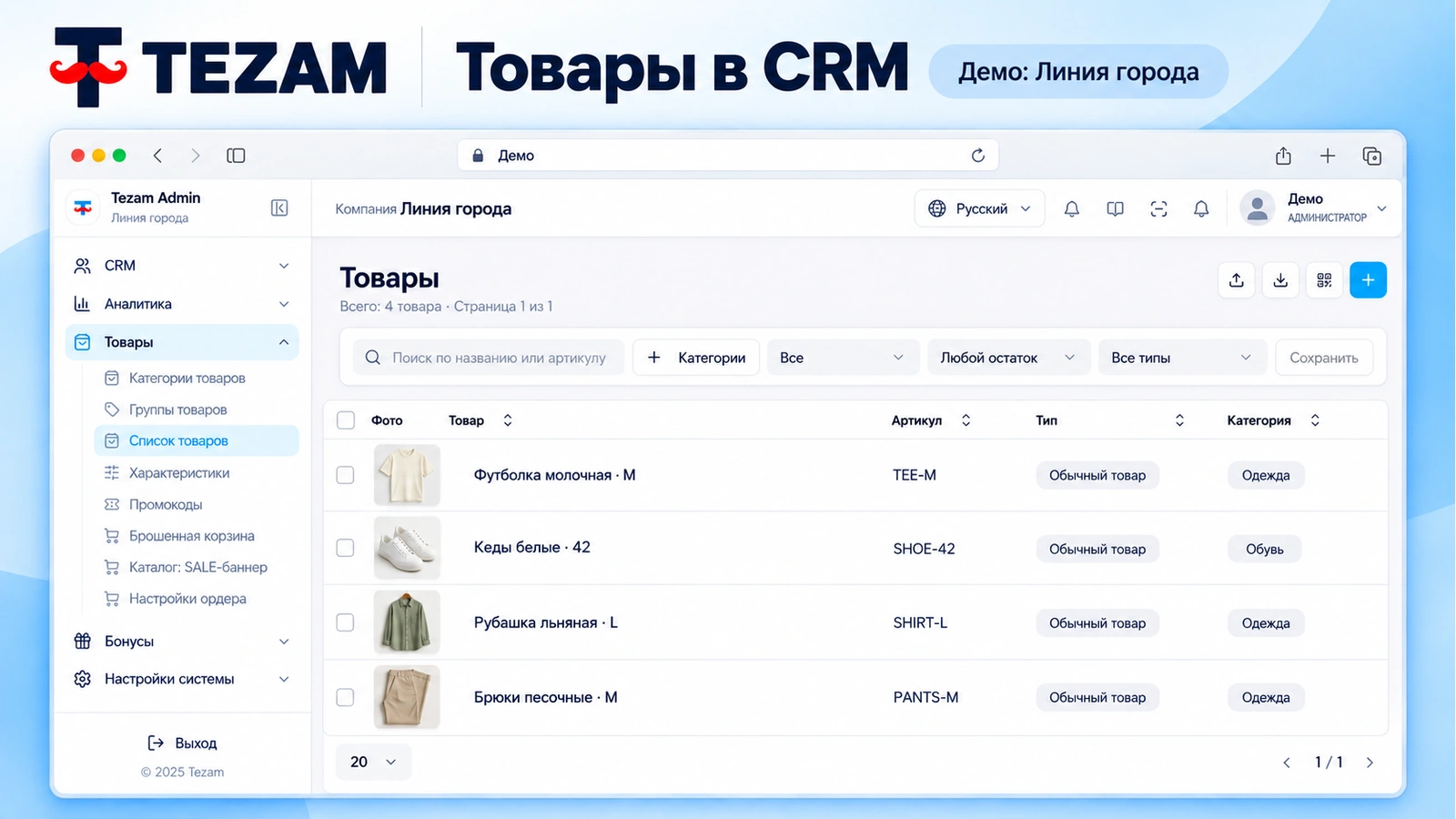This screenshot has width=1456, height=819.
Task: Click the globe language icon
Action: pos(936,208)
